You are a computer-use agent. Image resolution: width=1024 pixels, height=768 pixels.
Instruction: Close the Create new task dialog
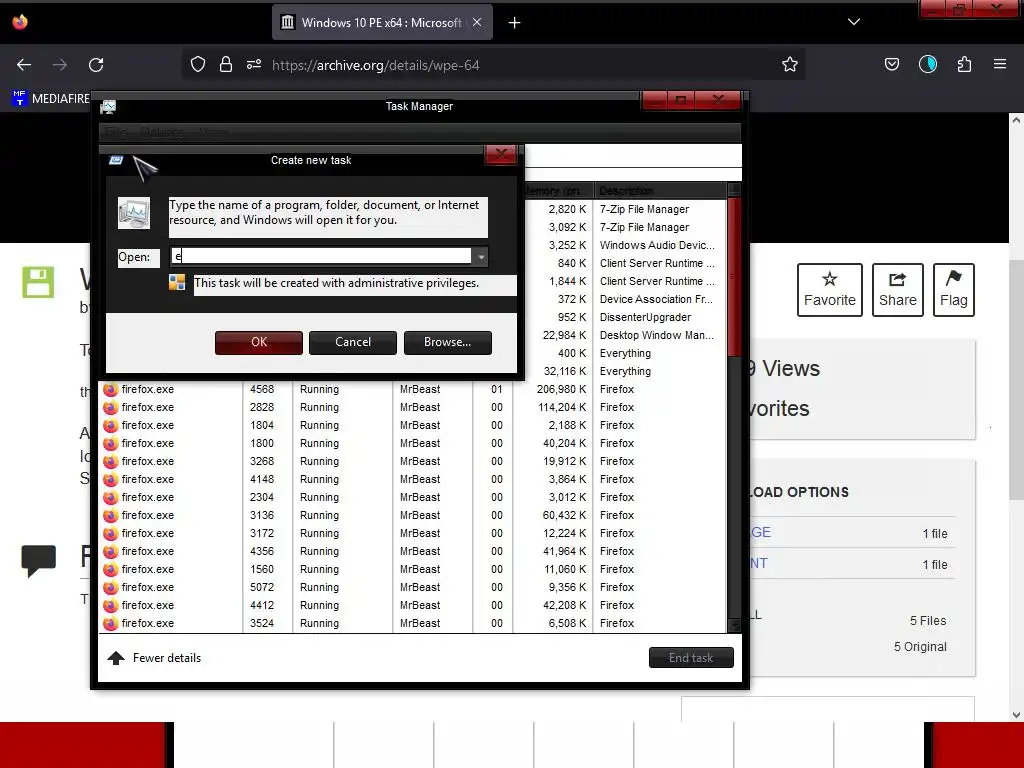(x=501, y=155)
